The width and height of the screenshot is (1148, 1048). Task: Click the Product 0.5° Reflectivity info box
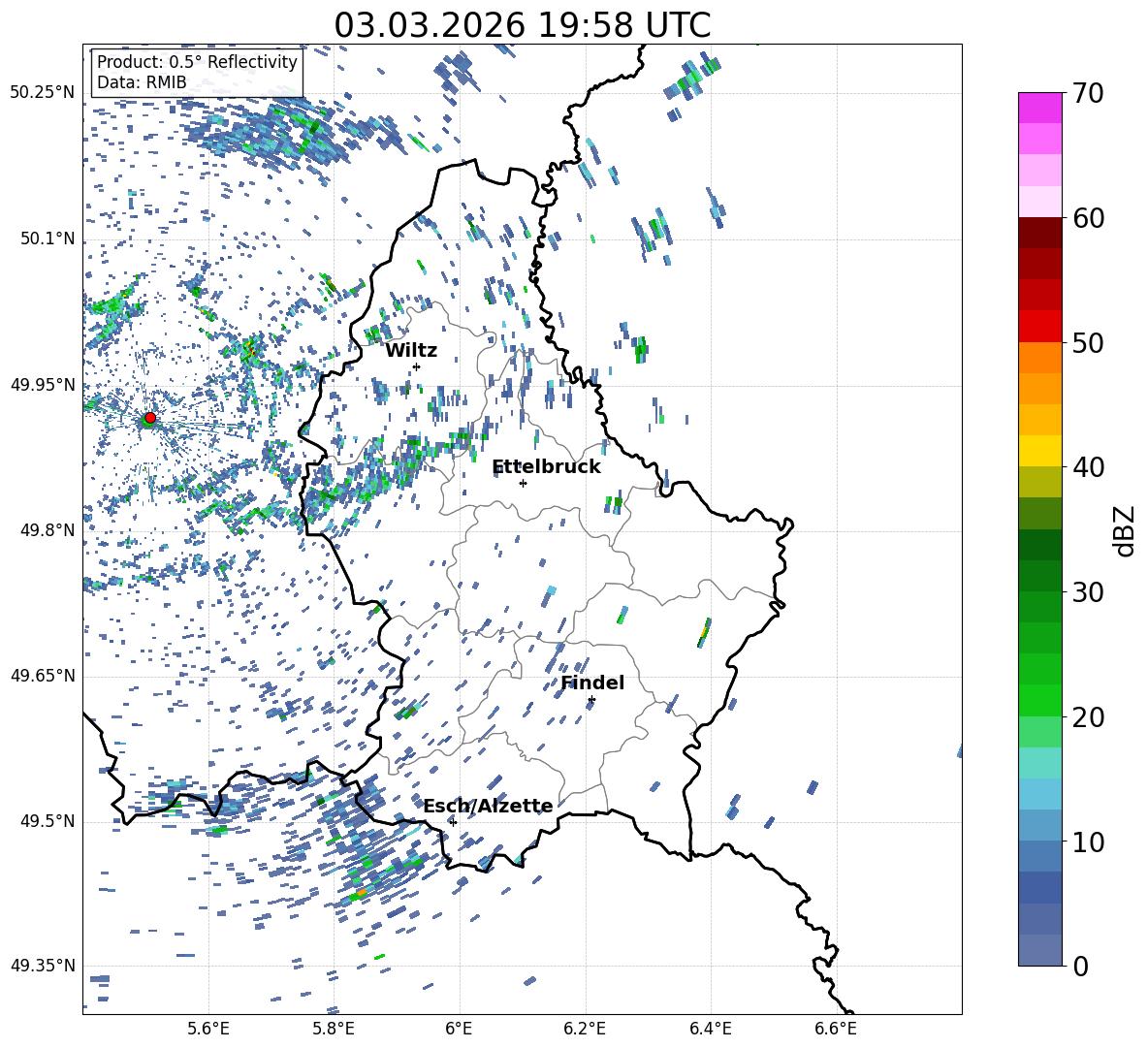pos(197,72)
